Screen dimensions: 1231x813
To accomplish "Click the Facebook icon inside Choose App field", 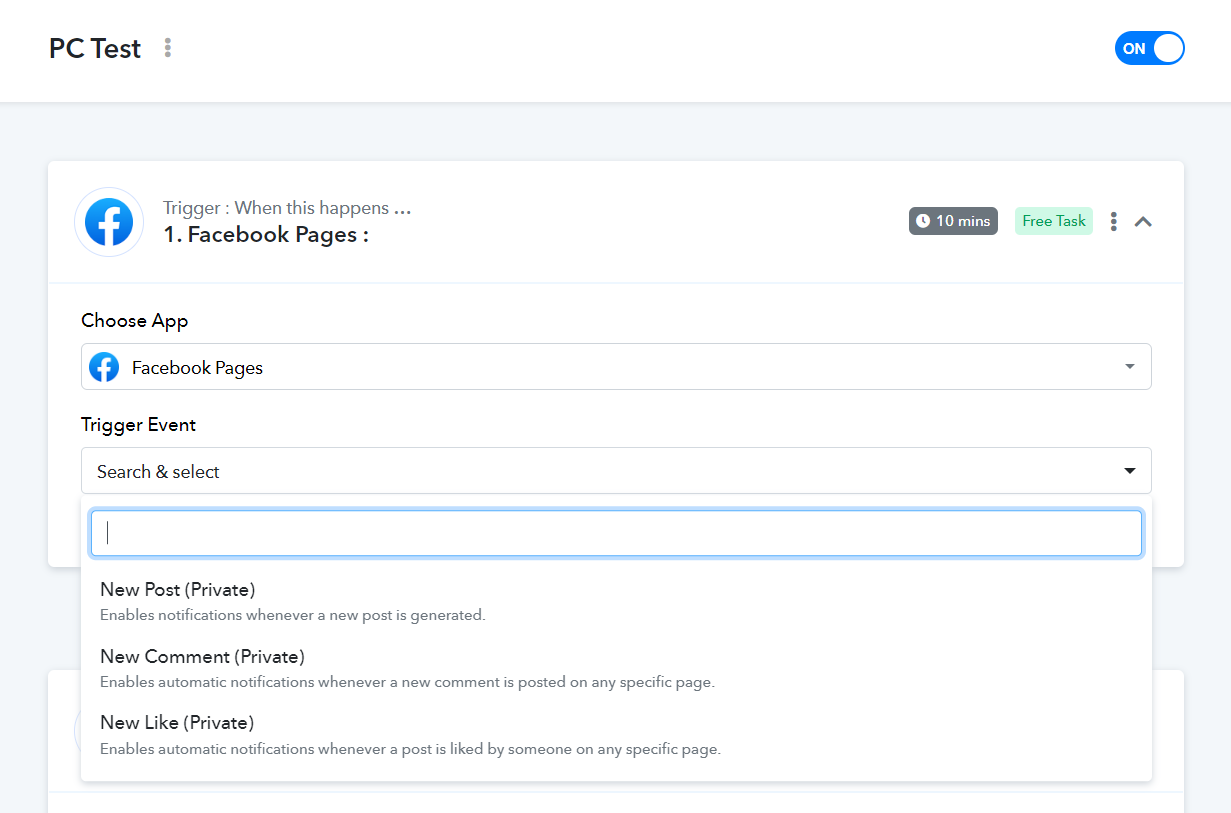I will tap(104, 367).
